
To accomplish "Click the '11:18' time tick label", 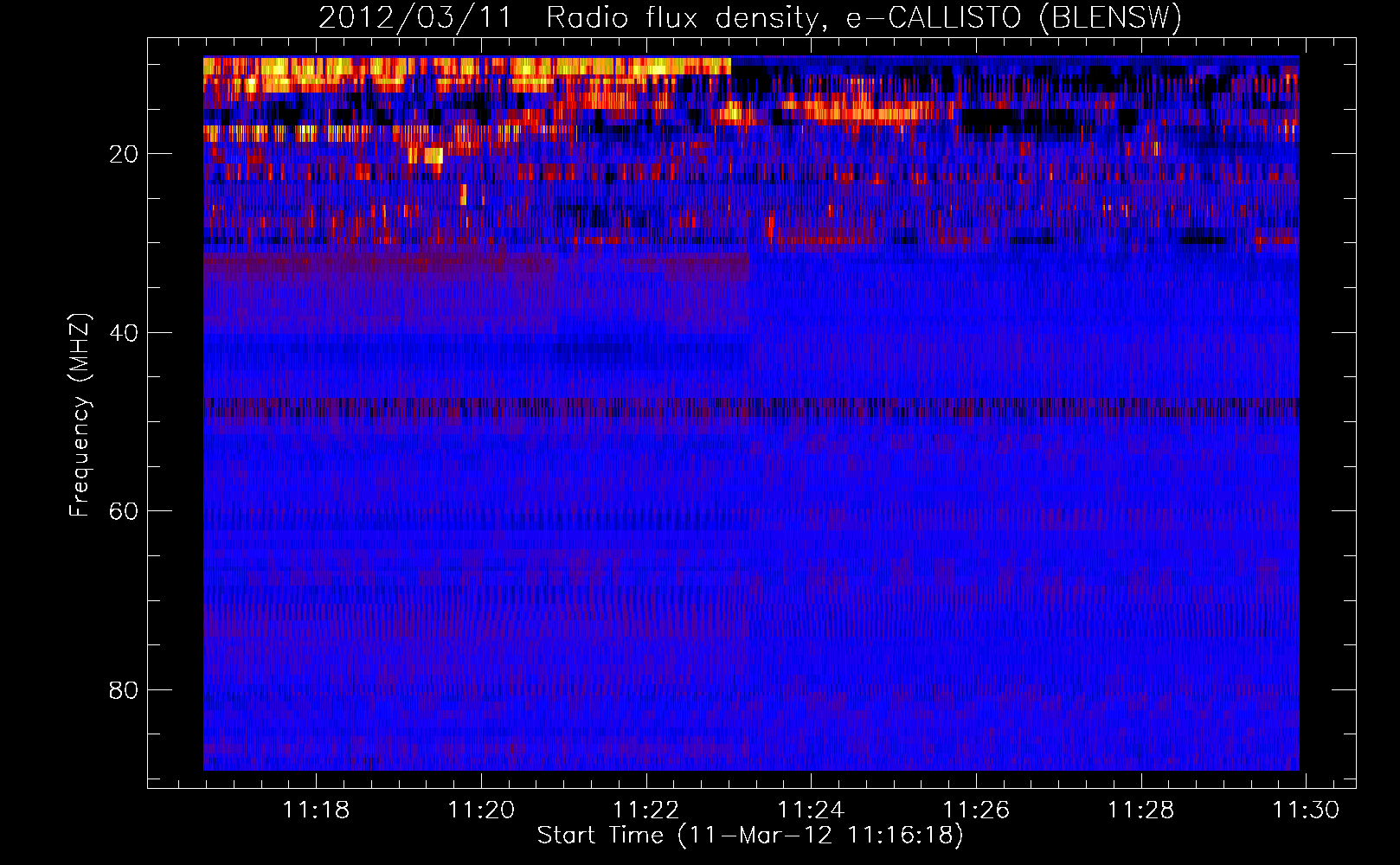I will click(x=316, y=810).
